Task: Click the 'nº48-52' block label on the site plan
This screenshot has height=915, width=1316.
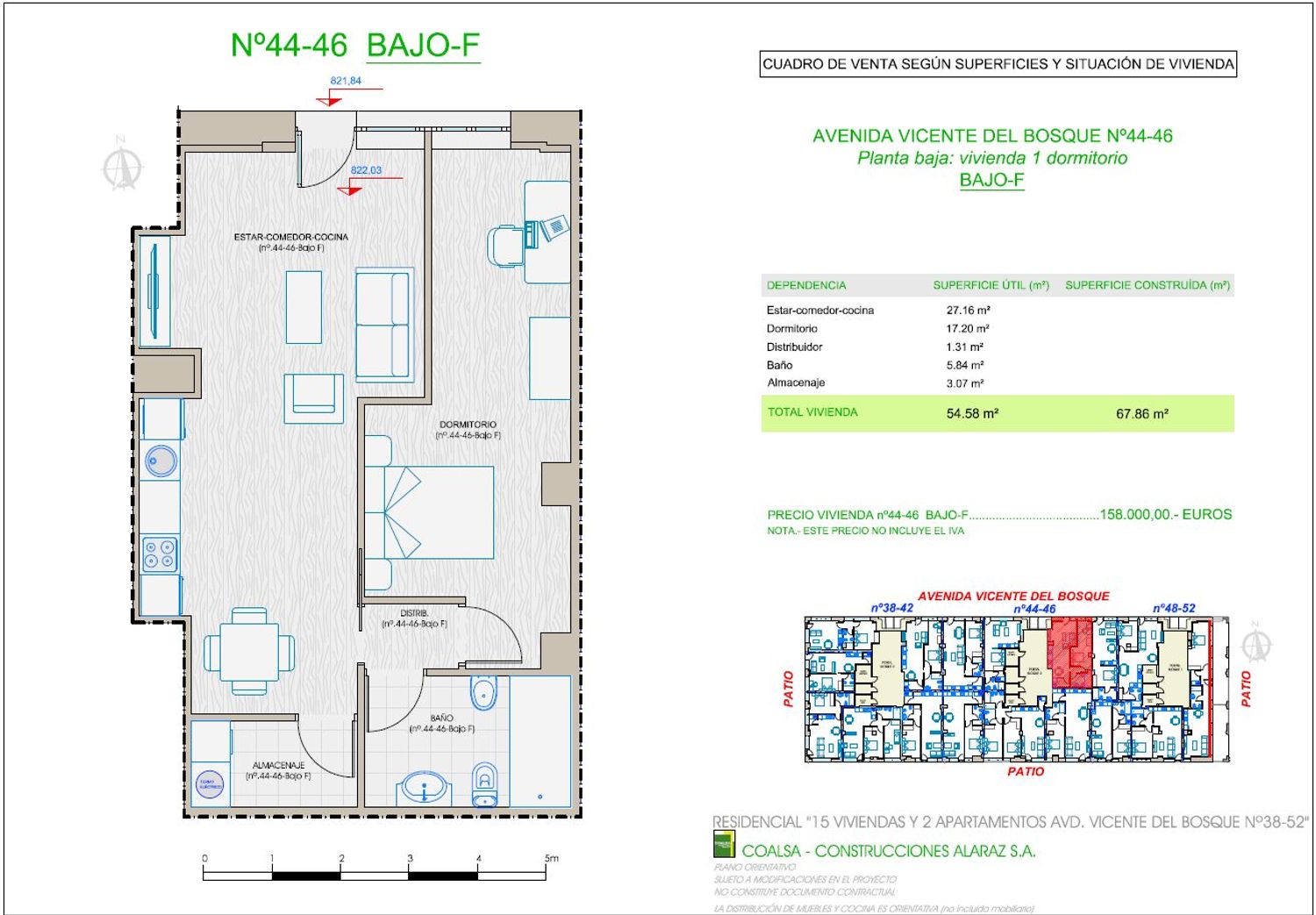Action: pyautogui.click(x=1174, y=608)
